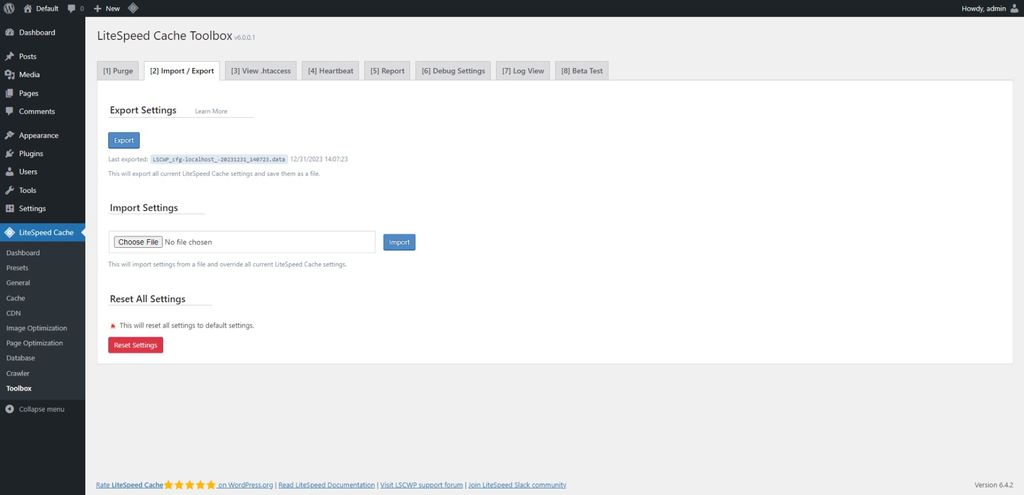Click the Version 6.4.2 footer text

point(993,485)
